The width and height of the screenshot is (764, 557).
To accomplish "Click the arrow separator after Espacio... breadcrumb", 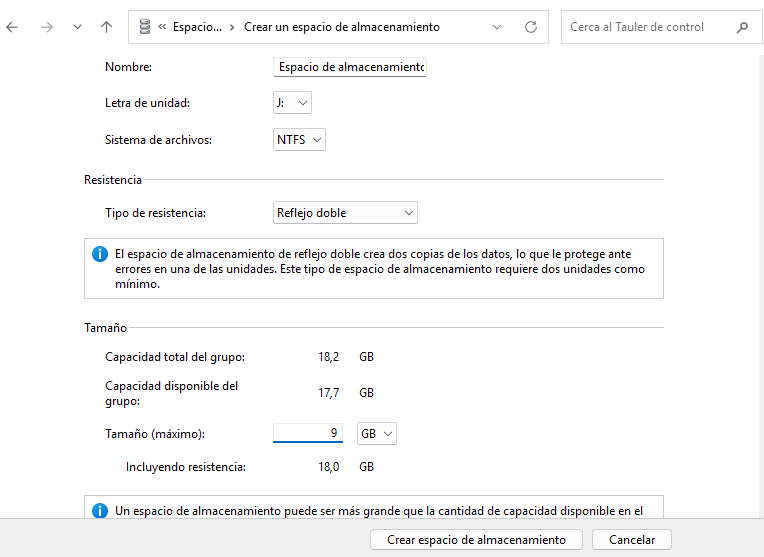I will [232, 27].
